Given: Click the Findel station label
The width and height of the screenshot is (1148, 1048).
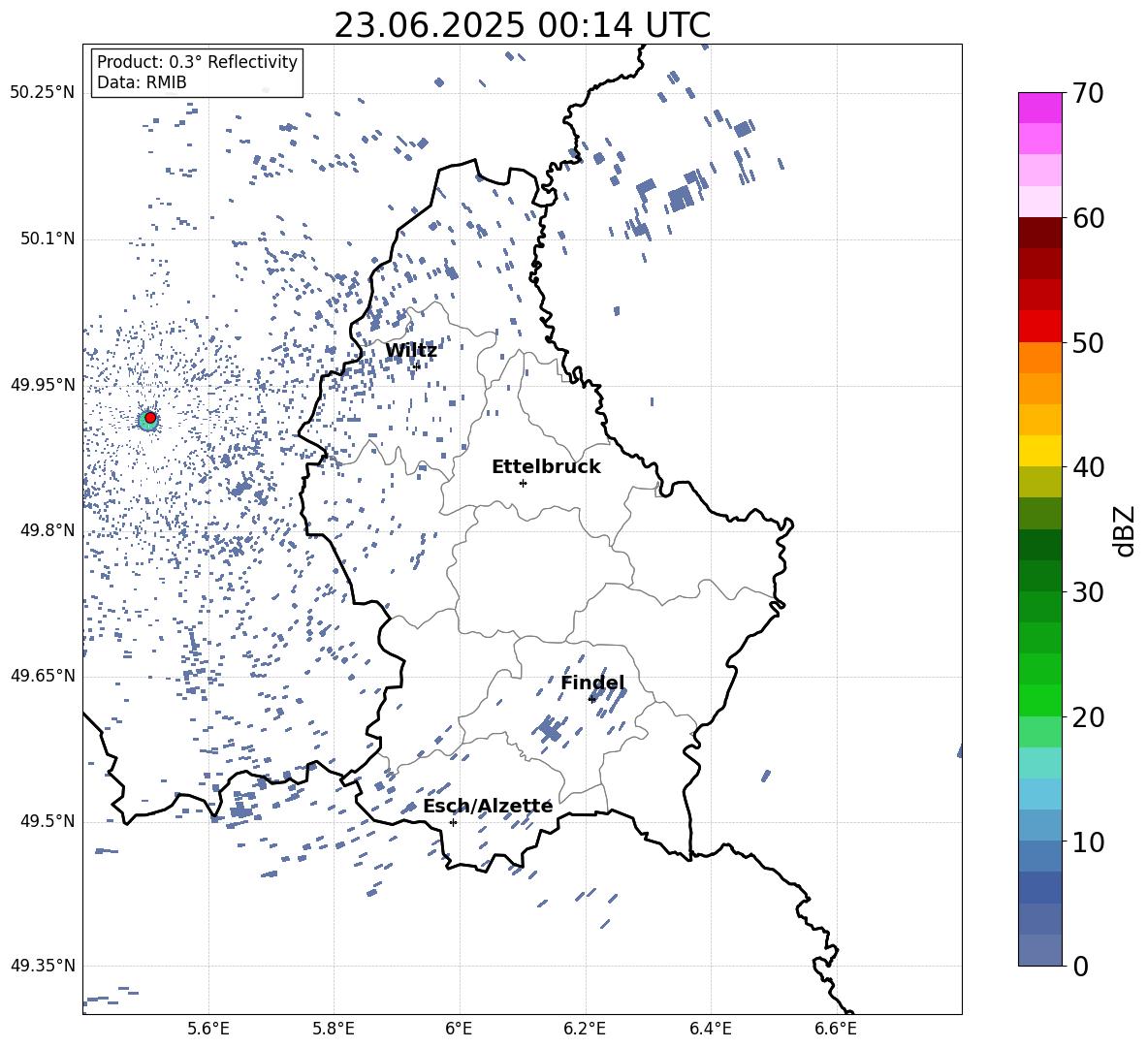Looking at the screenshot, I should [x=592, y=683].
